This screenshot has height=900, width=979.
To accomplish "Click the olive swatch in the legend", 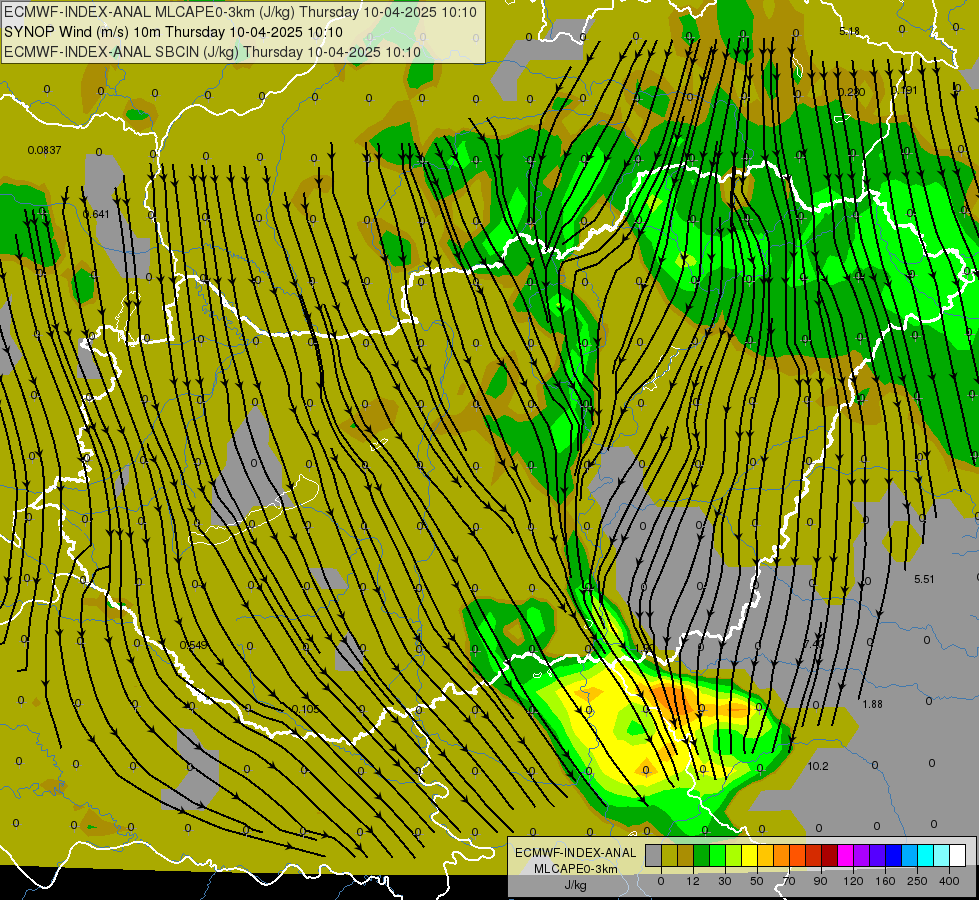I will (669, 855).
